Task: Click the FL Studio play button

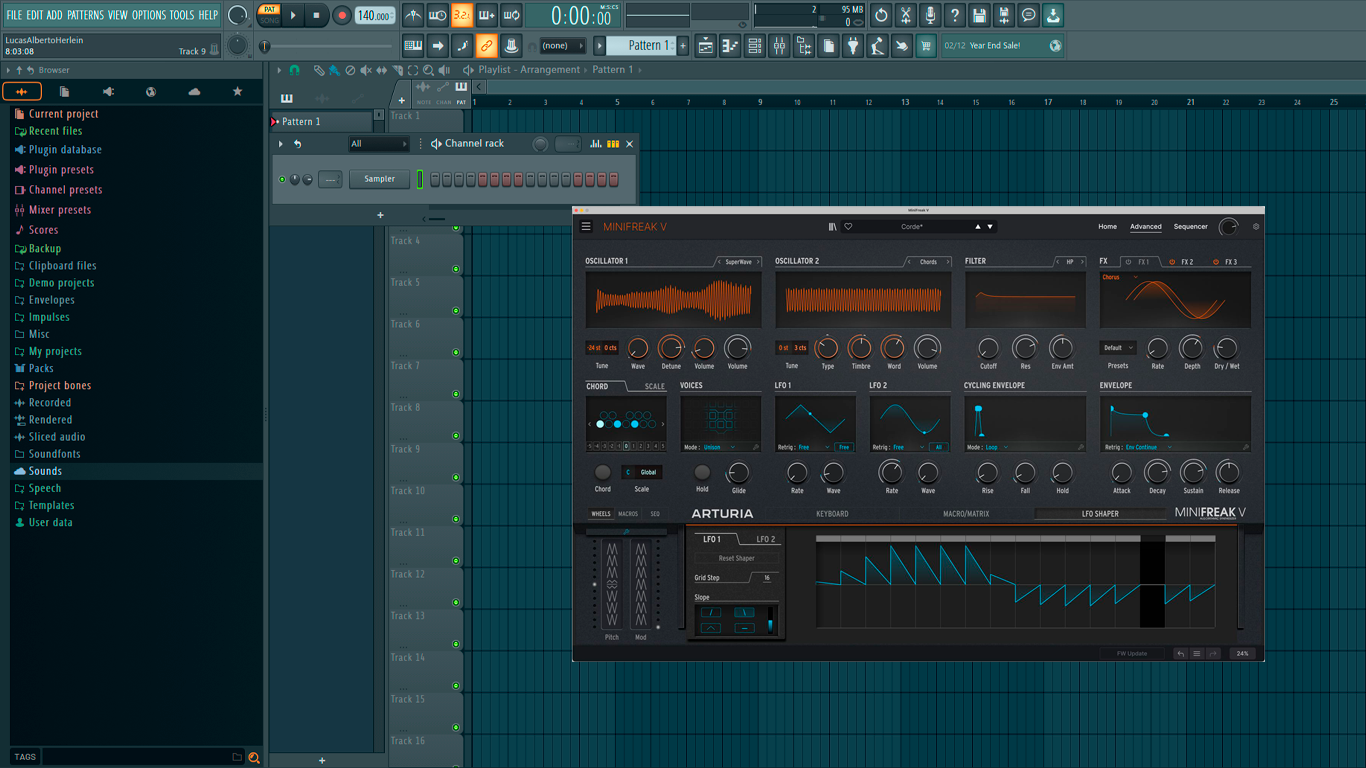Action: coord(293,15)
